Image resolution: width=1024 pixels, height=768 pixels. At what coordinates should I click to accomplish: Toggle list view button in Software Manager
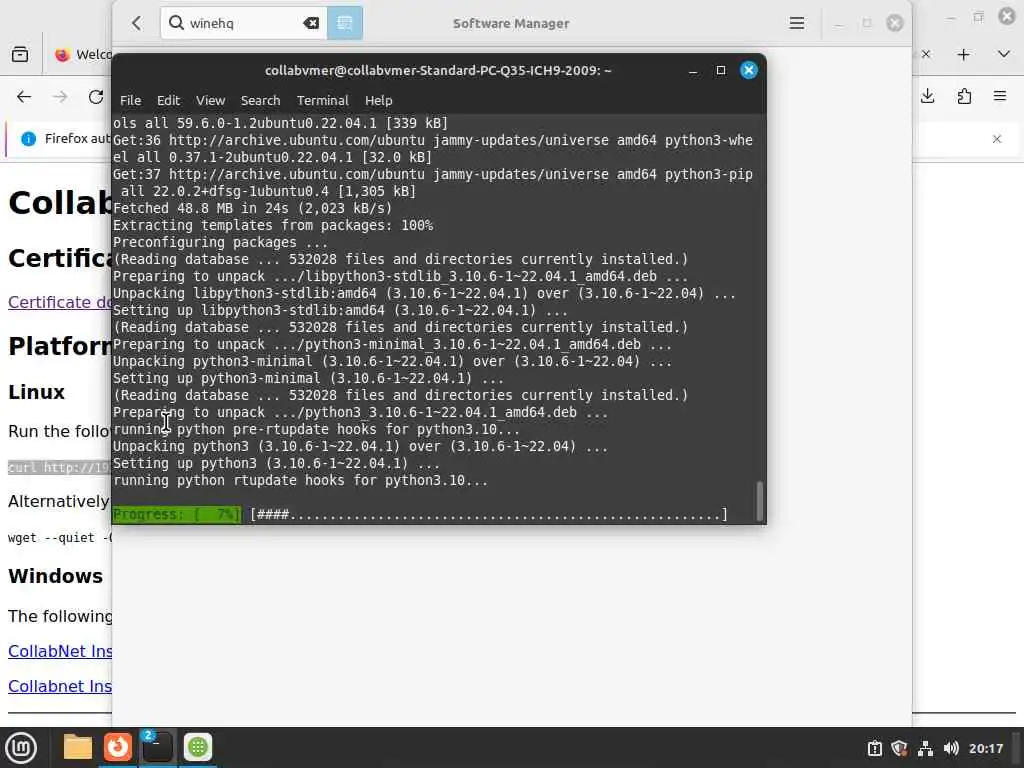point(345,24)
